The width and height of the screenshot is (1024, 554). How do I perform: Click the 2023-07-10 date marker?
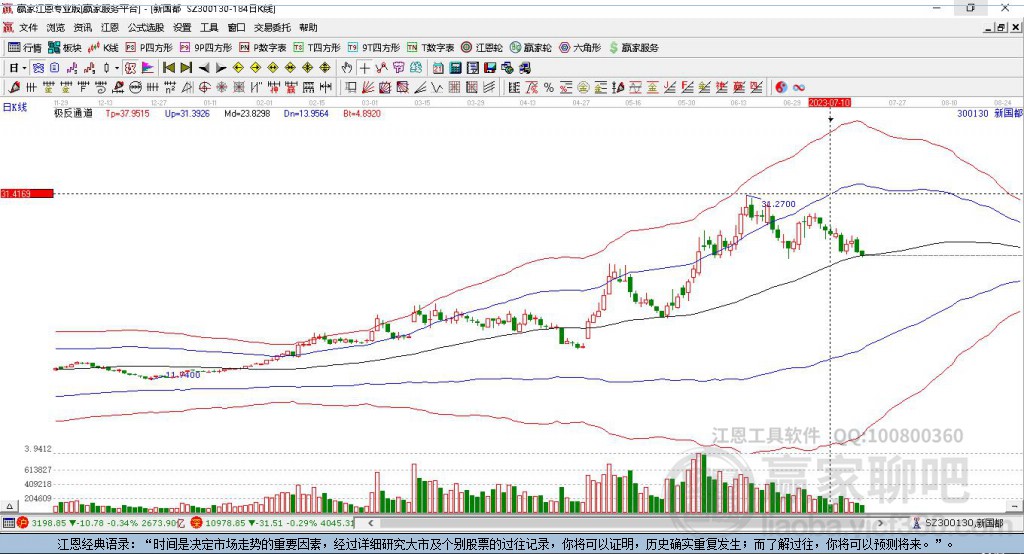[x=829, y=103]
